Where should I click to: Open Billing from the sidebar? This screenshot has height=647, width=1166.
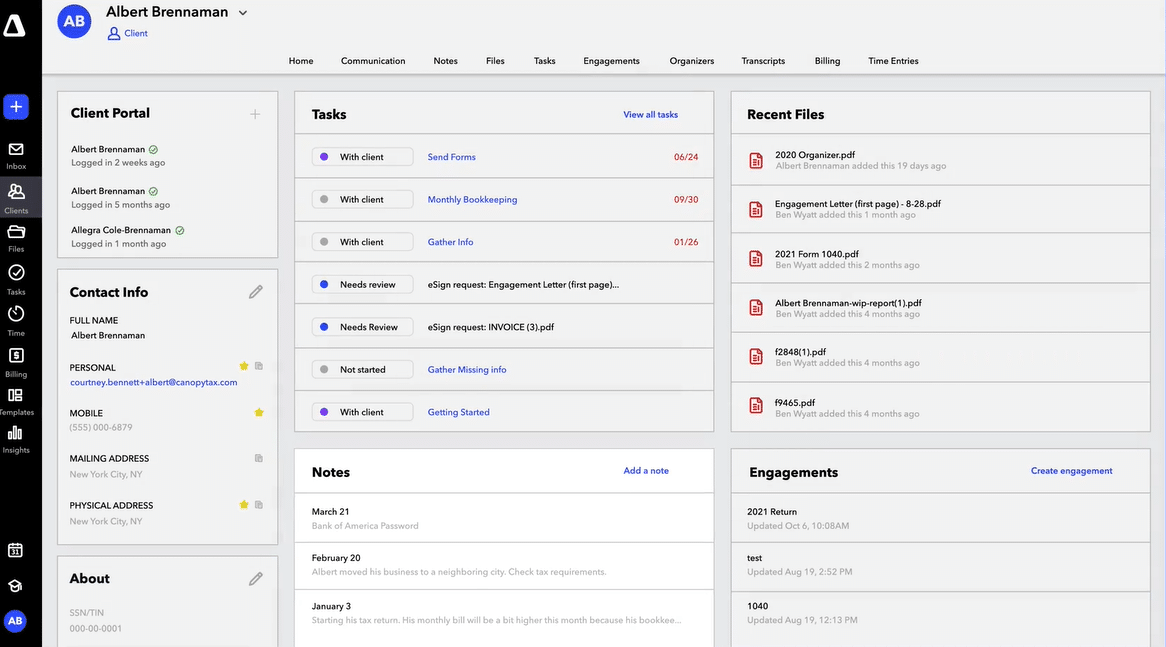tap(14, 357)
